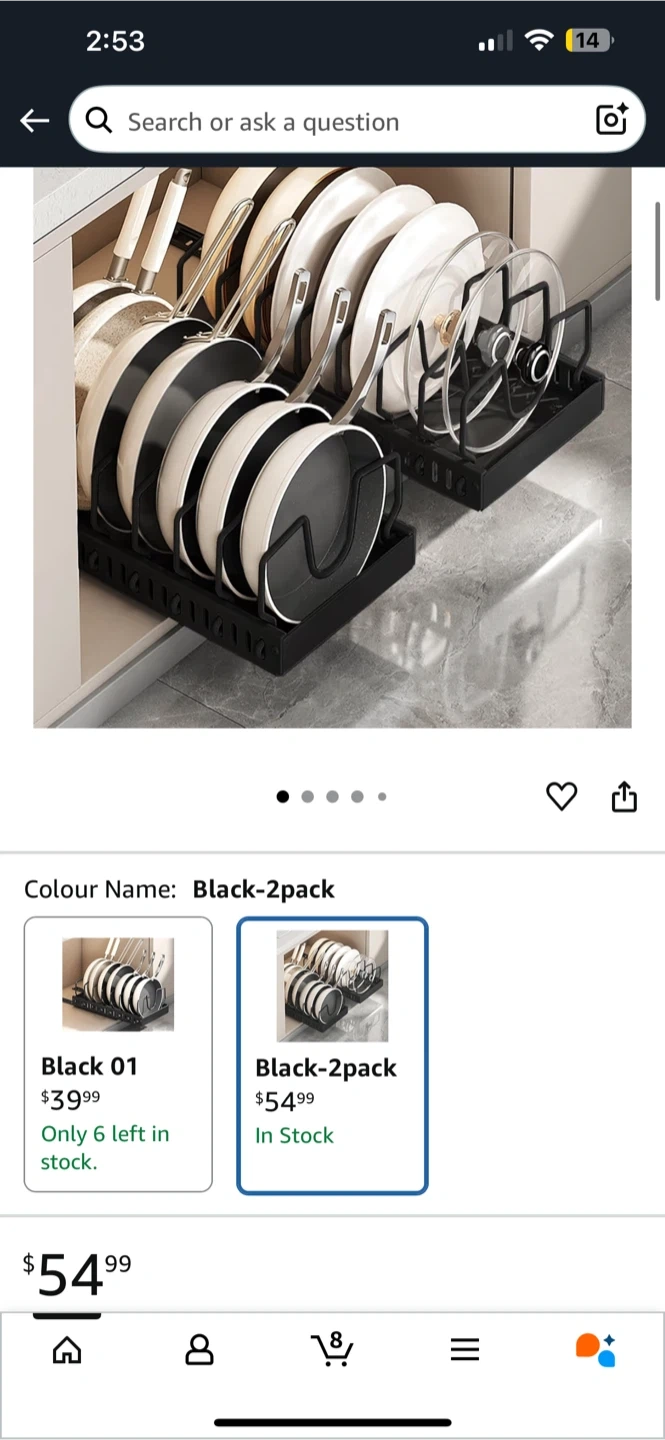Jump to third image carousel dot

point(332,797)
